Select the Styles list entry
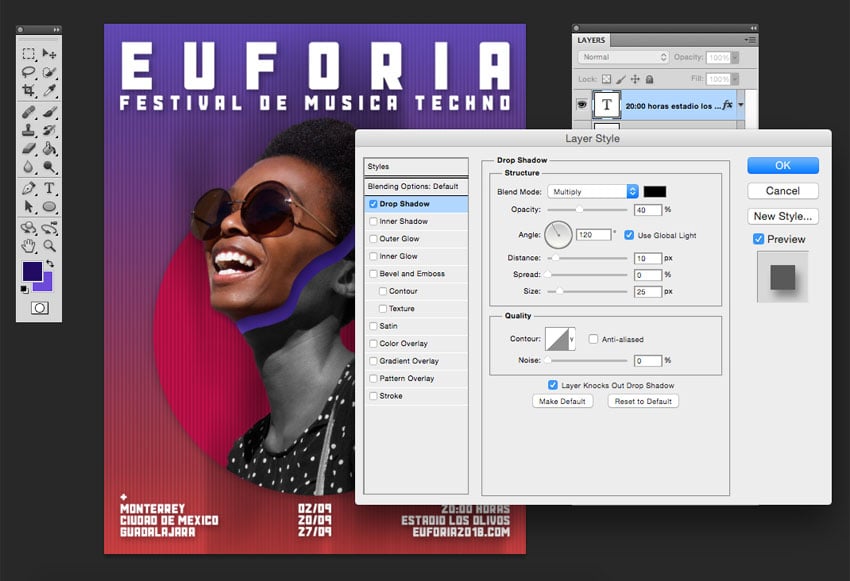The height and width of the screenshot is (581, 850). 416,166
